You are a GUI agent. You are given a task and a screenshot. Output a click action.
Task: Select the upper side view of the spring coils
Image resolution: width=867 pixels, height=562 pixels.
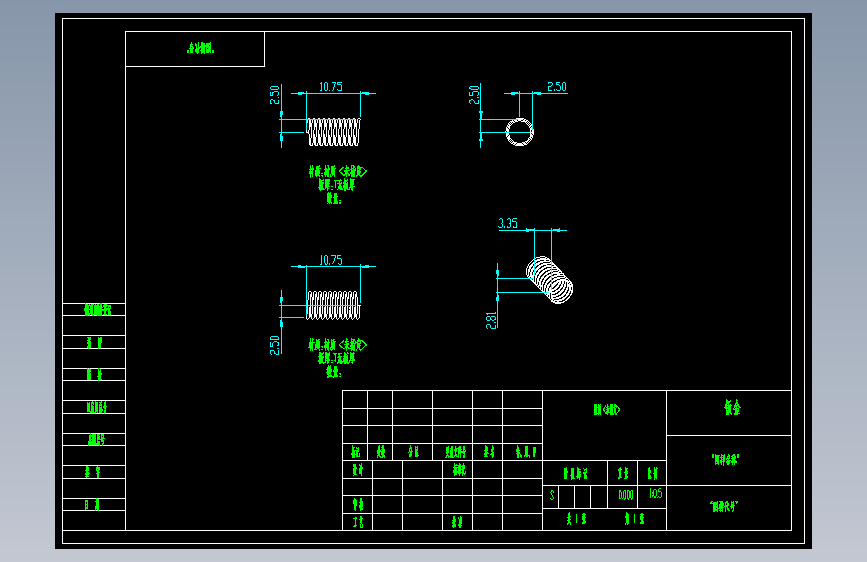click(x=333, y=132)
